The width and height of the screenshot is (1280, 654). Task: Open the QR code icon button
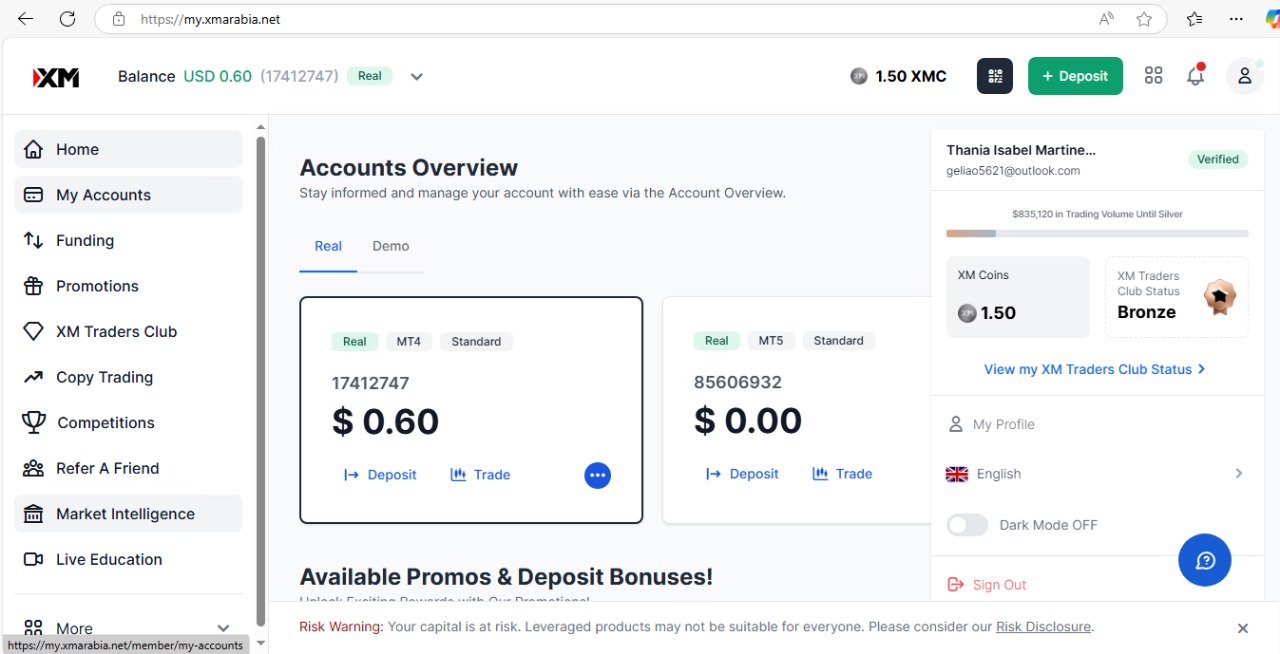point(994,76)
